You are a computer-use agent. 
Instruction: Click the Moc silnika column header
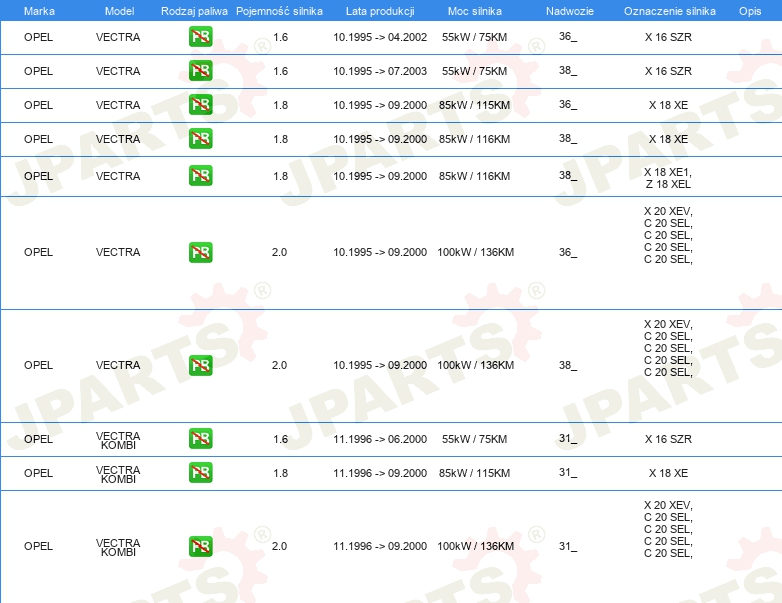tap(475, 11)
